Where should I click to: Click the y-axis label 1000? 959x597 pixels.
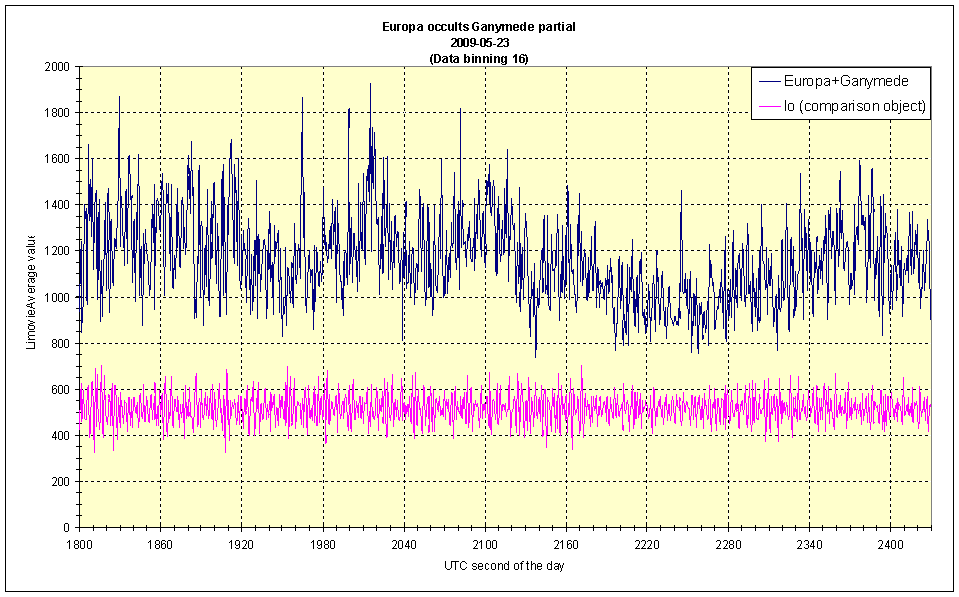57,297
